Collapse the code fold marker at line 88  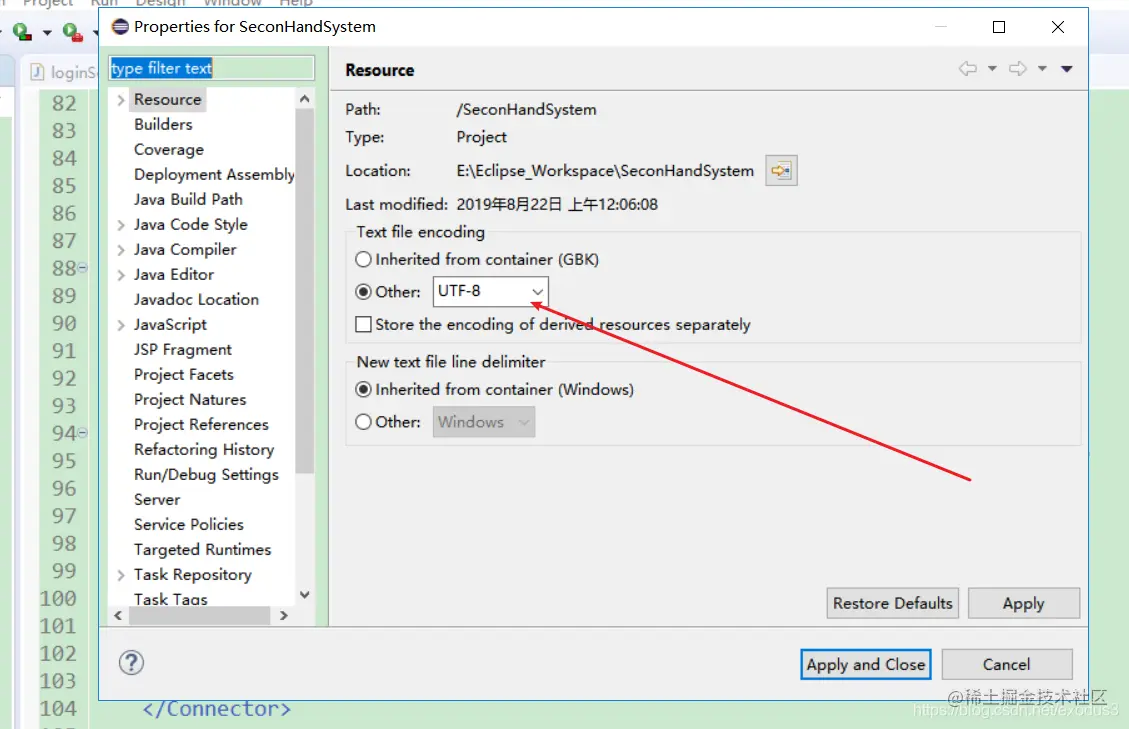pyautogui.click(x=83, y=269)
